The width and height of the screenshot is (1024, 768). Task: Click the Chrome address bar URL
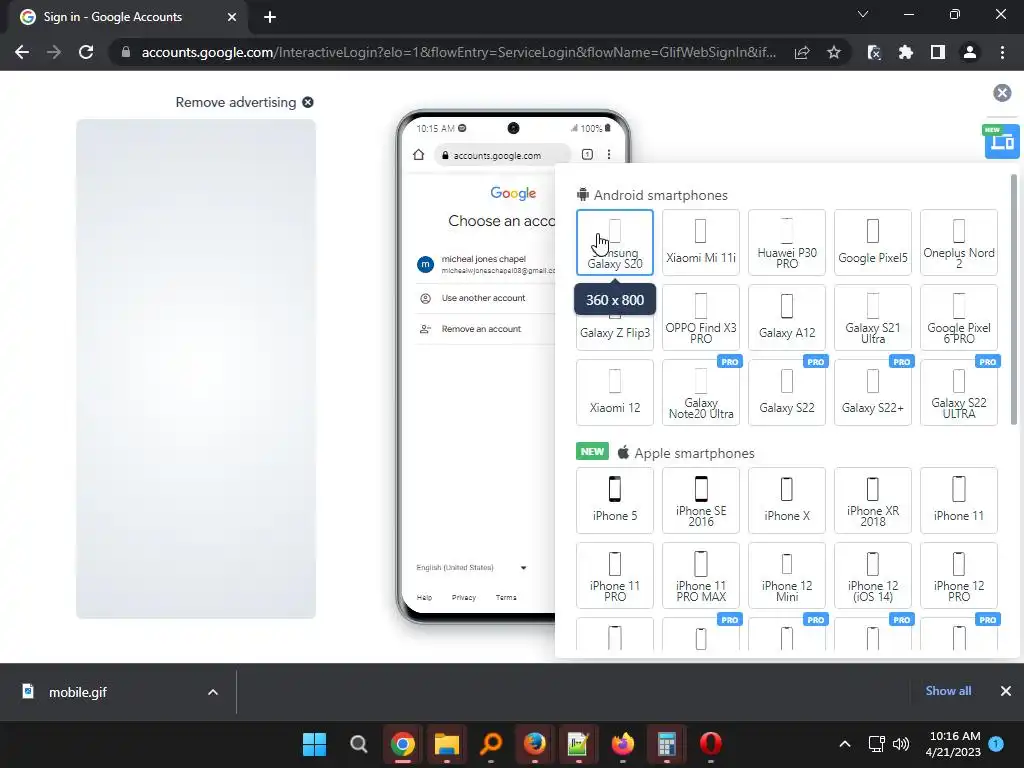pyautogui.click(x=458, y=52)
